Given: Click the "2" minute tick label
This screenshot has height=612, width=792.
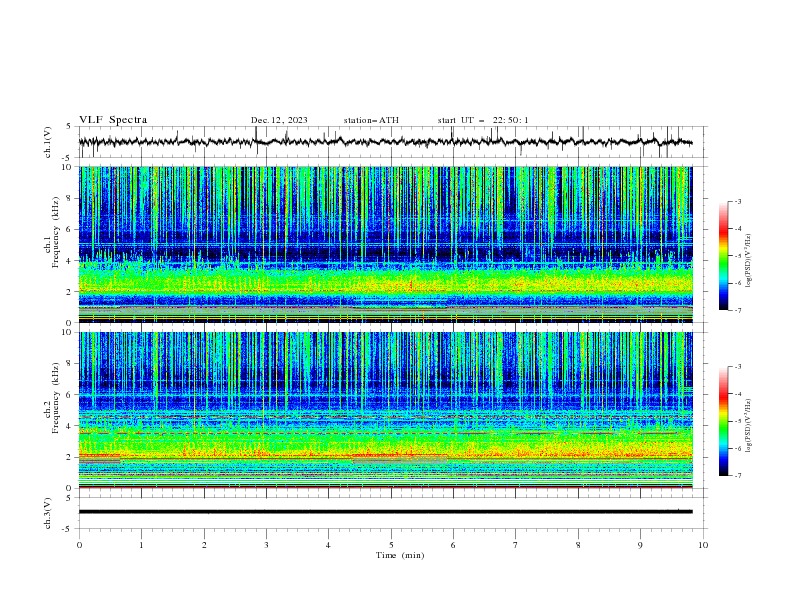Looking at the screenshot, I should point(204,545).
